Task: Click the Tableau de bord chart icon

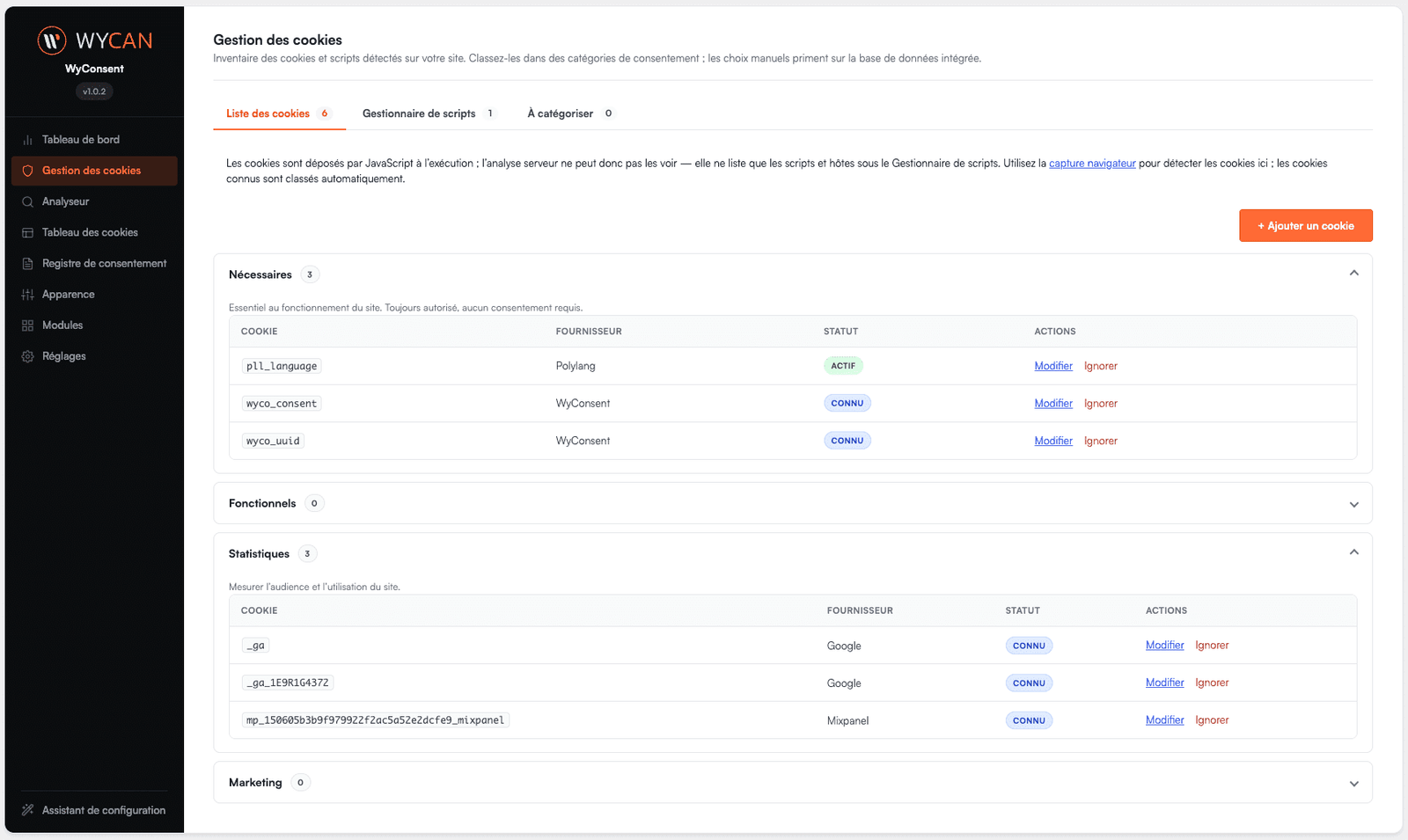Action: [x=27, y=140]
